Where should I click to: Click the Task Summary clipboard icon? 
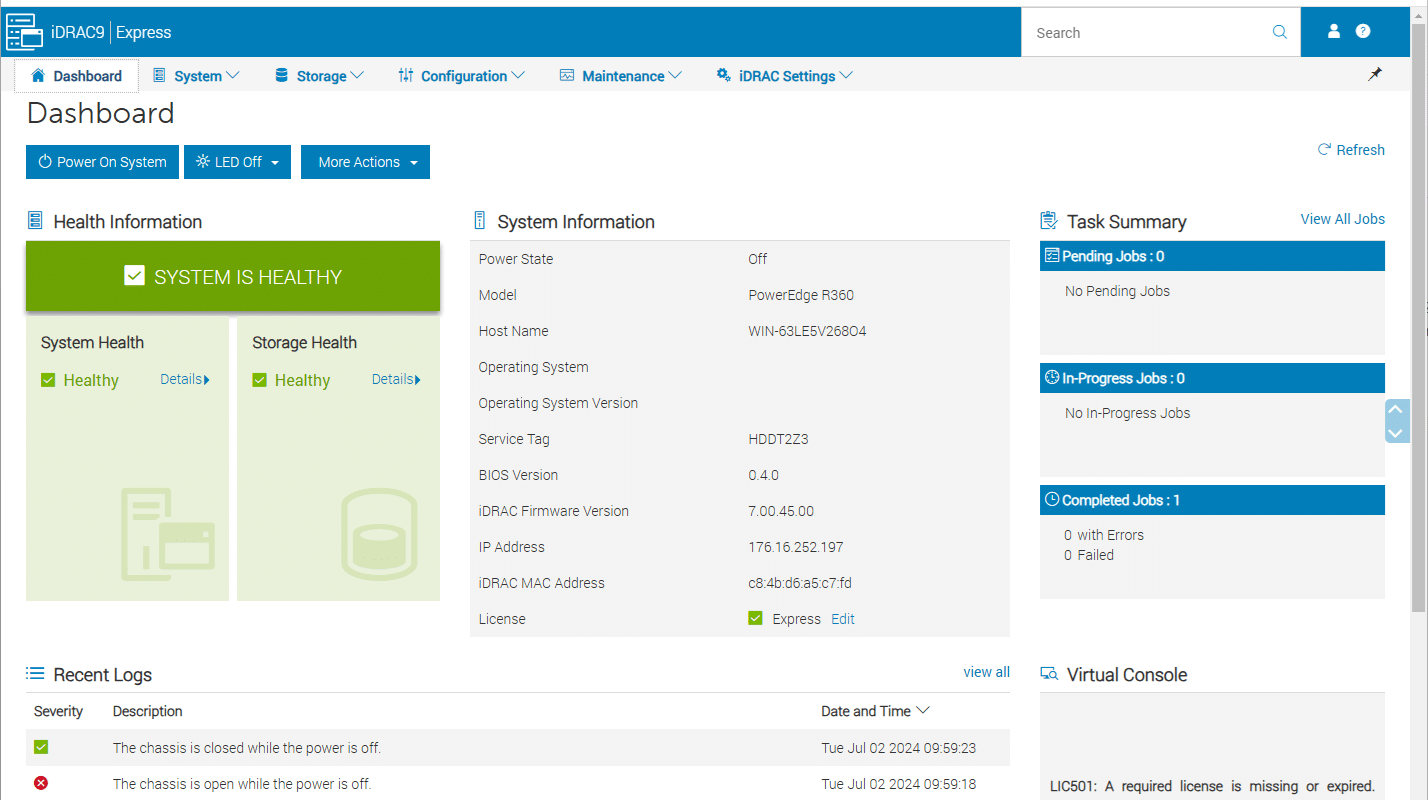1049,221
